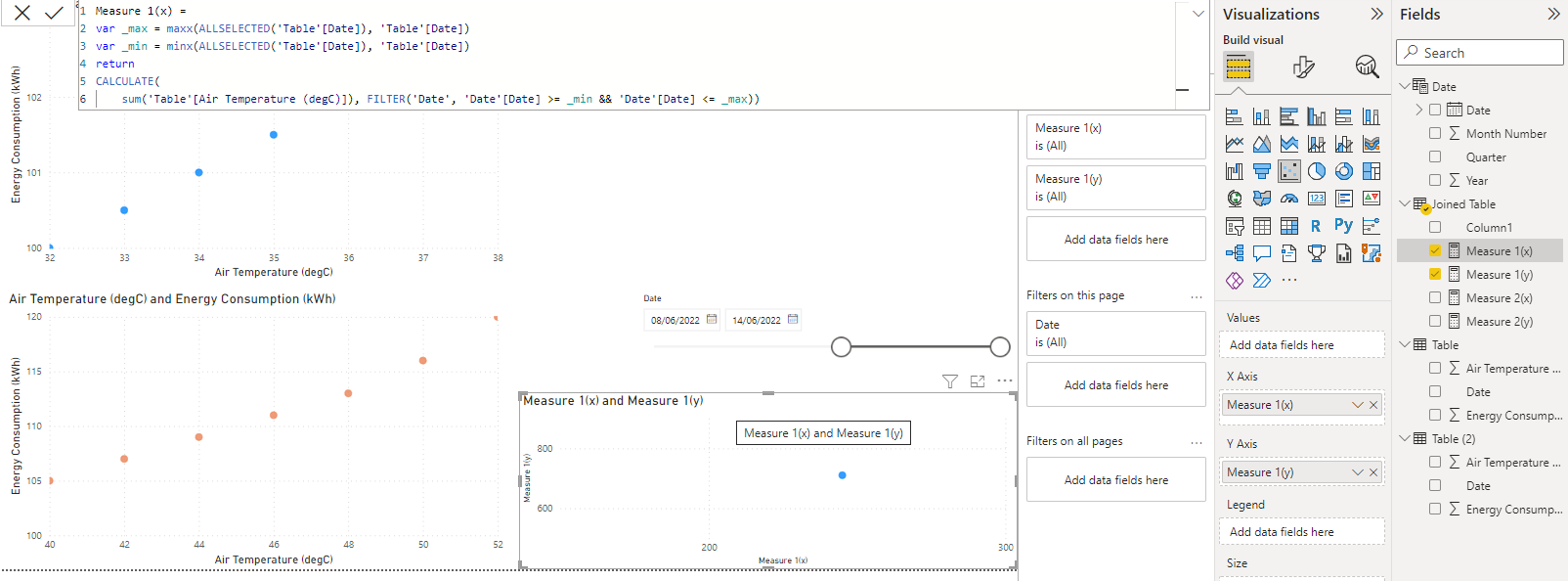Viewport: 1568px width, 581px height.
Task: Select the funnel chart visual
Action: [1262, 171]
